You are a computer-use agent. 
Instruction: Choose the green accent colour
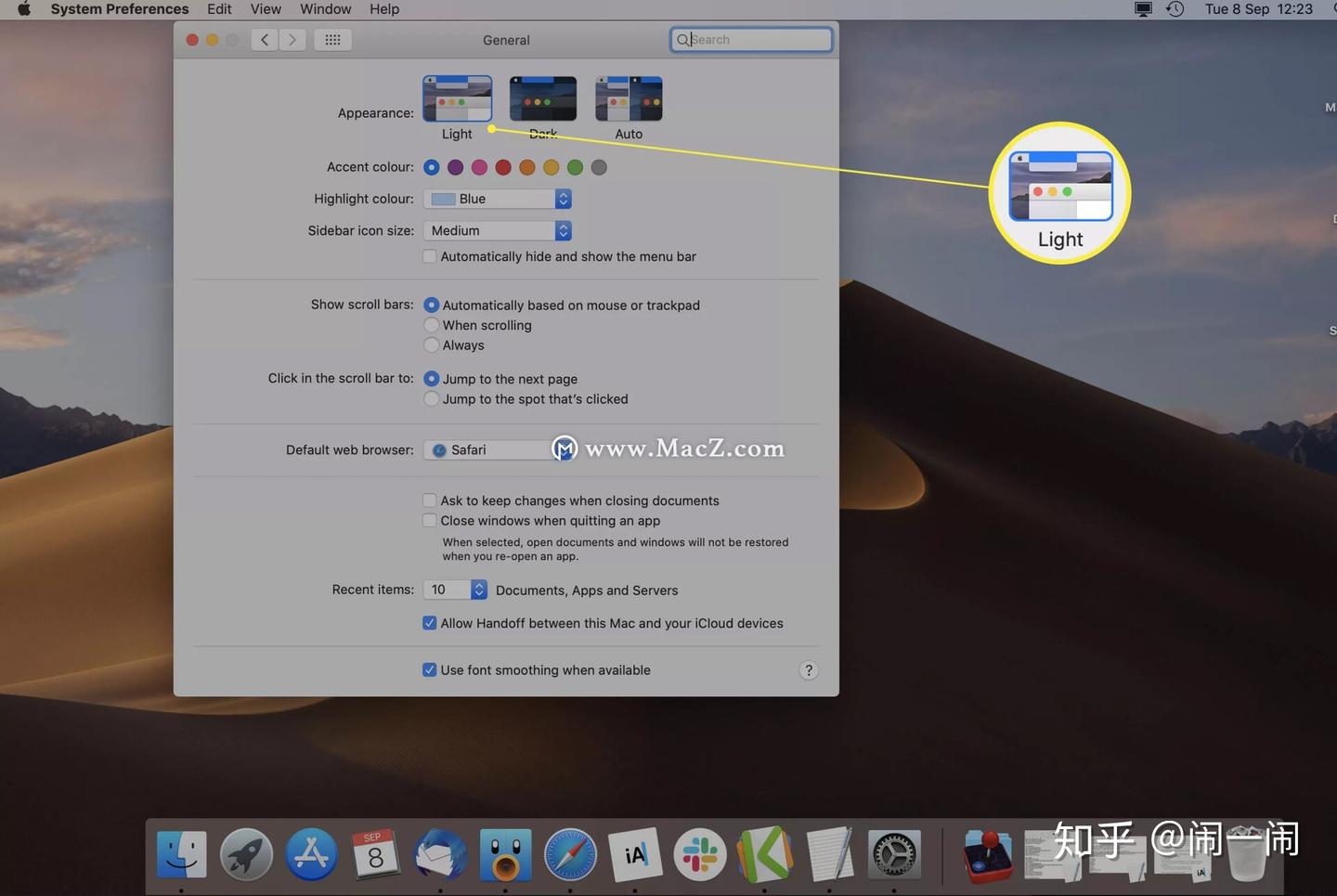[x=575, y=167]
